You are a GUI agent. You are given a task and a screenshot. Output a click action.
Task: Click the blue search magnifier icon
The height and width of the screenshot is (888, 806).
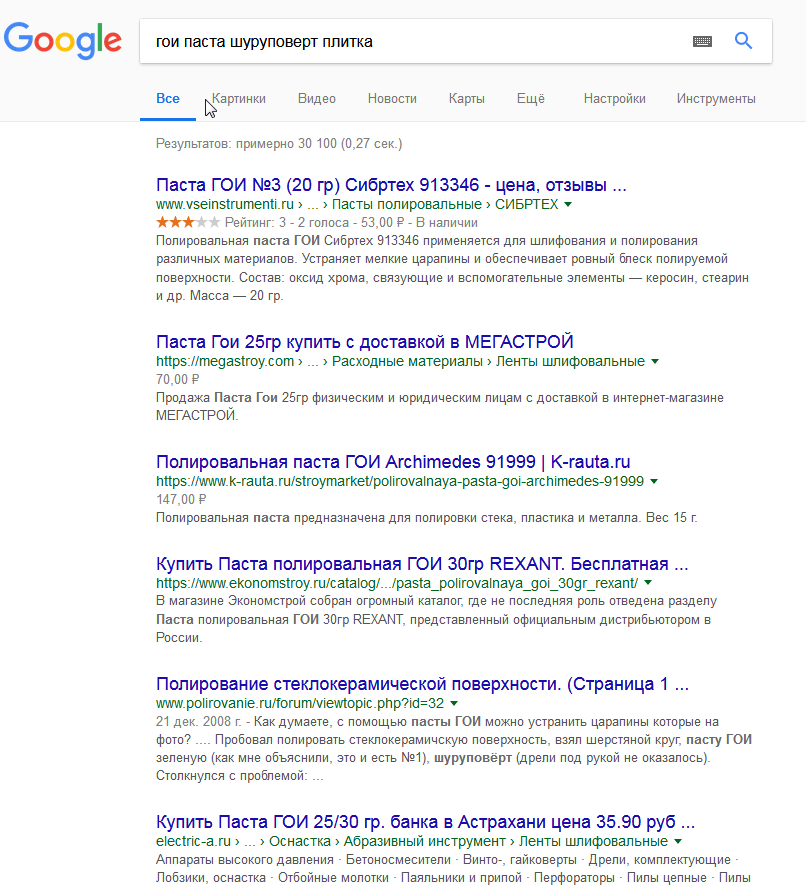point(743,41)
